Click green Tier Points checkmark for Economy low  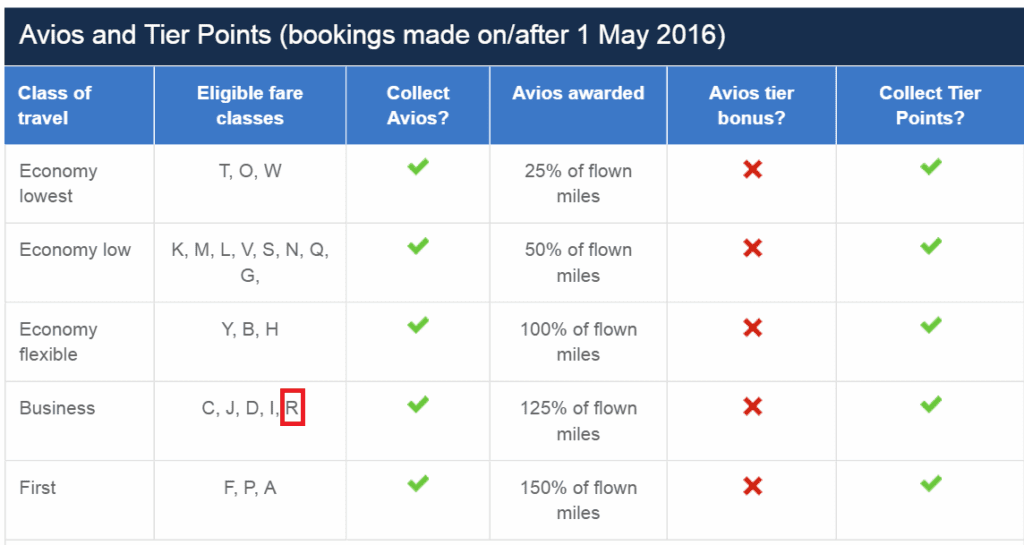point(931,246)
